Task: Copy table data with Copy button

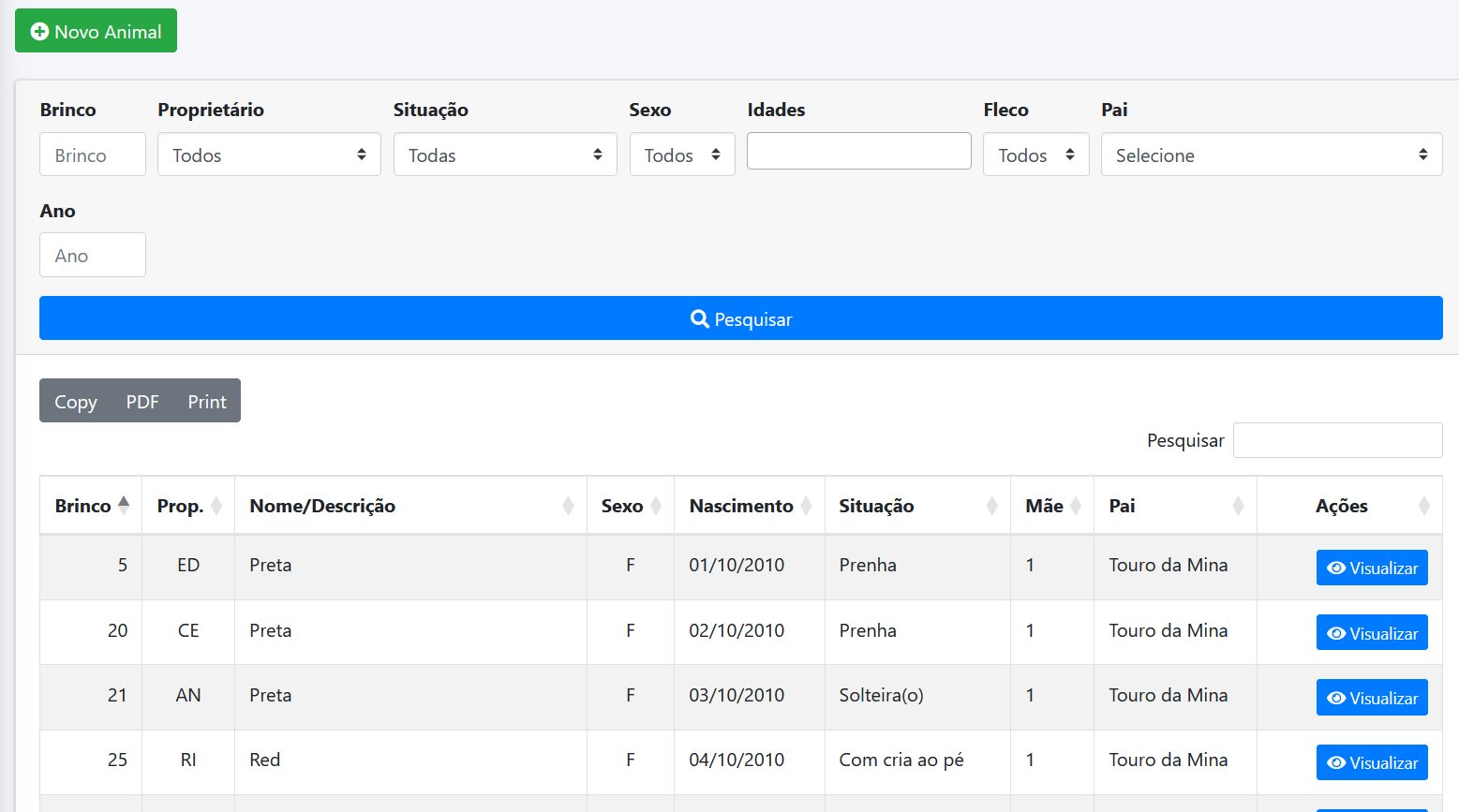Action: (76, 401)
